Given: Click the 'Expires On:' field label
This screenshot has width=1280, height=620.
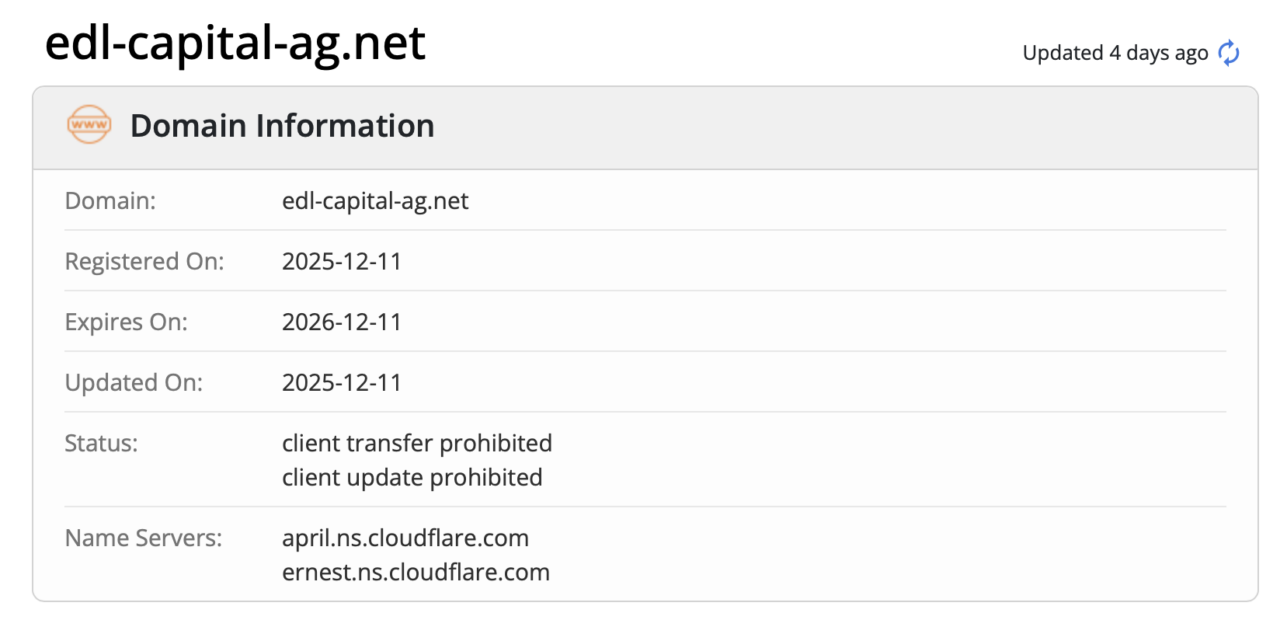Looking at the screenshot, I should tap(126, 322).
